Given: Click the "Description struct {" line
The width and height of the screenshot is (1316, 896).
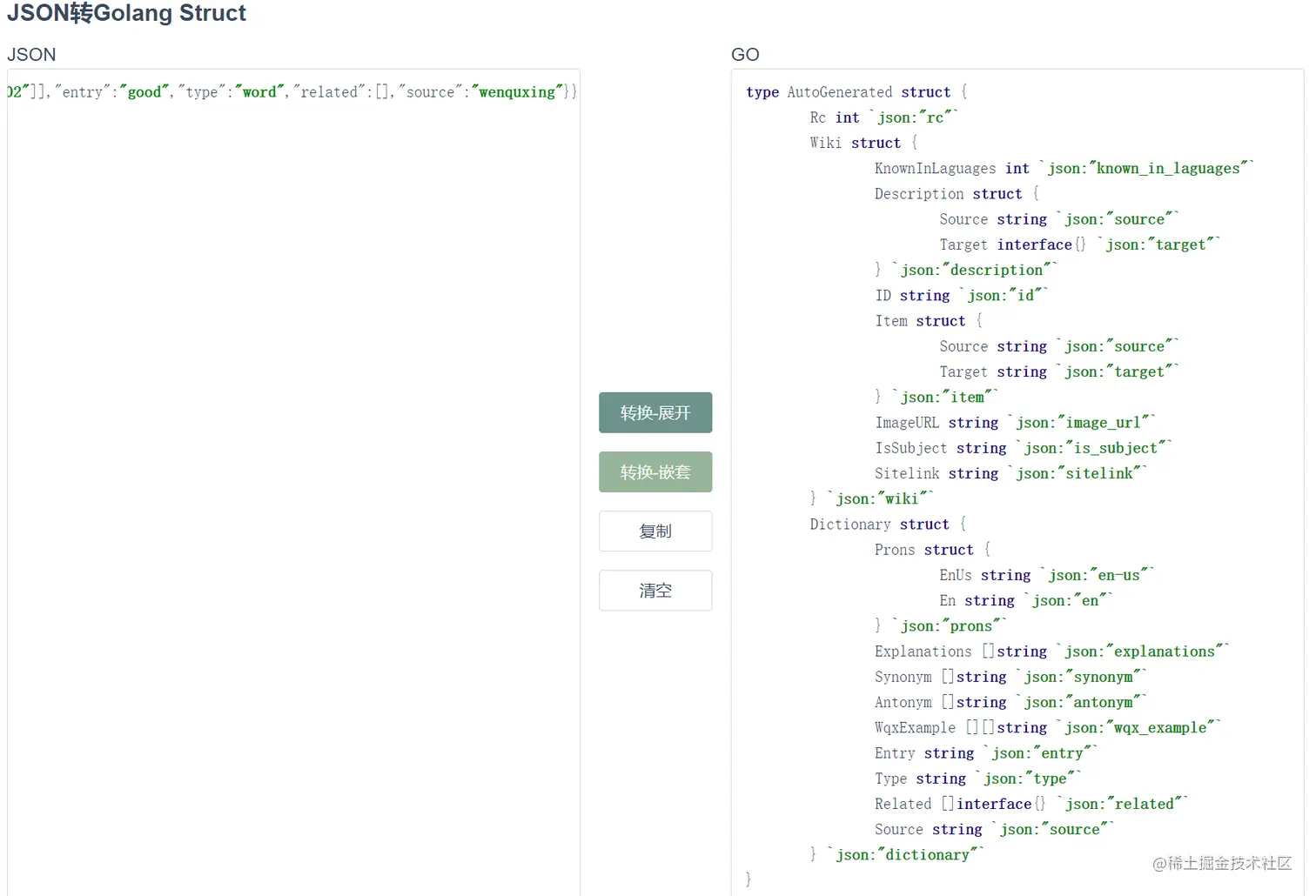Looking at the screenshot, I should pos(957,193).
